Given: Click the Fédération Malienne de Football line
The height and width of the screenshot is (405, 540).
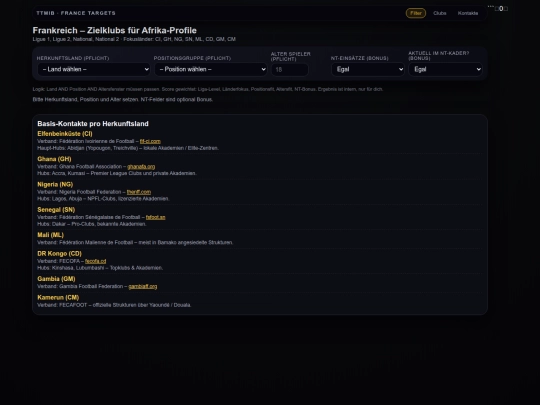Looking at the screenshot, I should pyautogui.click(x=135, y=242).
